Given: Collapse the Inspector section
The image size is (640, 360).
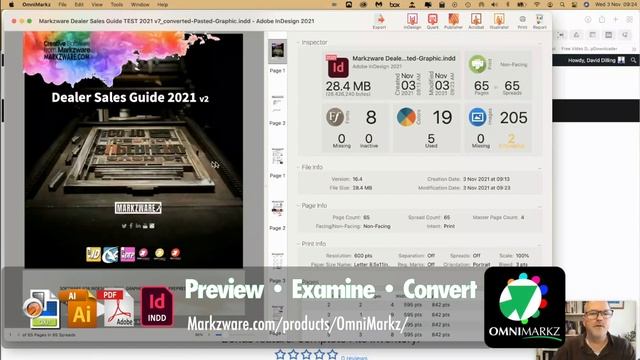Looking at the screenshot, I should pyautogui.click(x=298, y=42).
